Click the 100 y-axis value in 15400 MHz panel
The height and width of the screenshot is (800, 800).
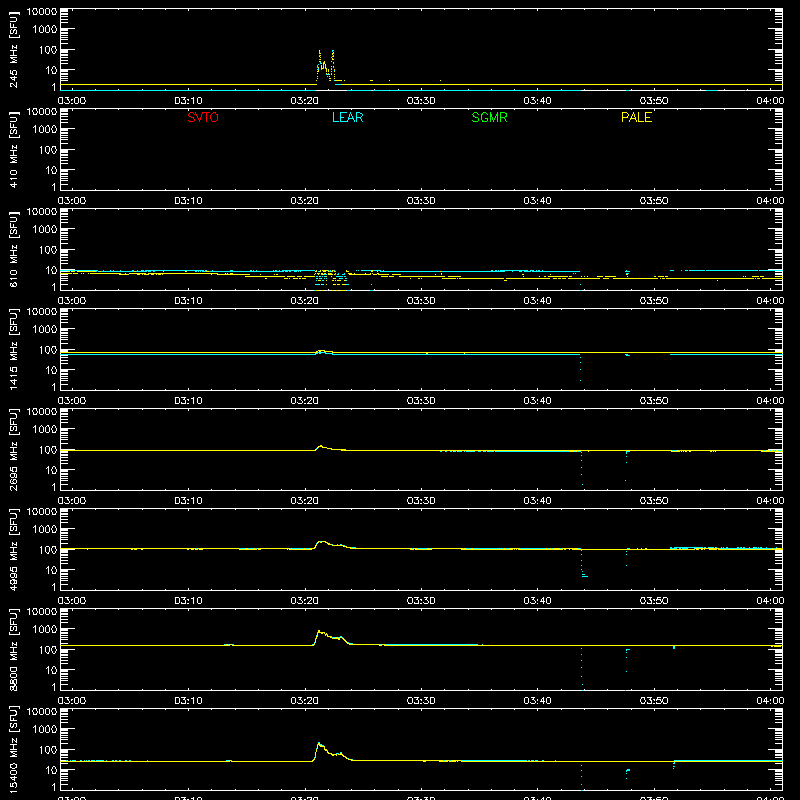pos(48,750)
